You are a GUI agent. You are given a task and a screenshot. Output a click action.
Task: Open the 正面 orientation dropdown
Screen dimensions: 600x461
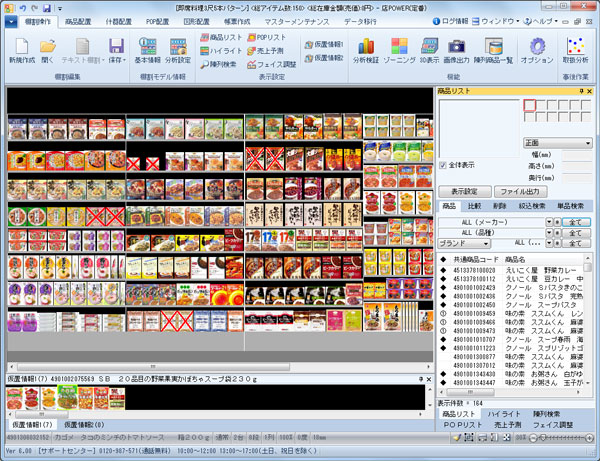pos(558,143)
